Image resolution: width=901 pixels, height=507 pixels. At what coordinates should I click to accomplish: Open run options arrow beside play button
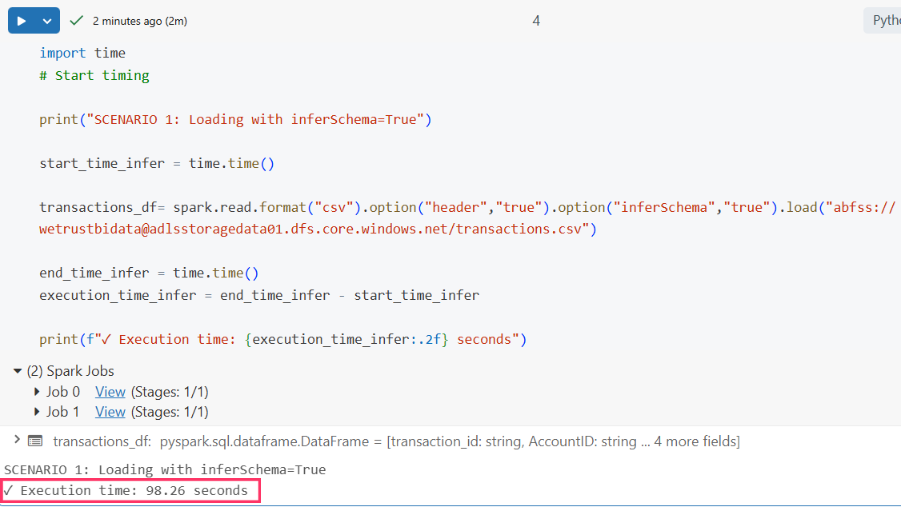[x=48, y=20]
